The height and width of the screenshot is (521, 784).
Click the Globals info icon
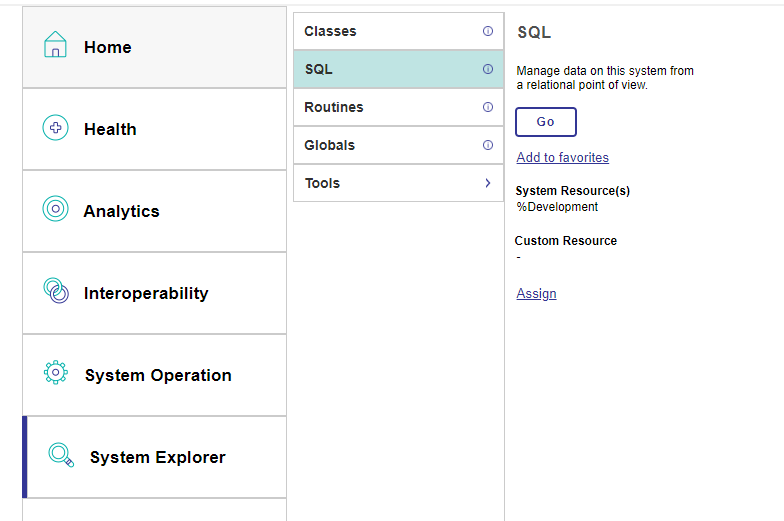click(488, 145)
